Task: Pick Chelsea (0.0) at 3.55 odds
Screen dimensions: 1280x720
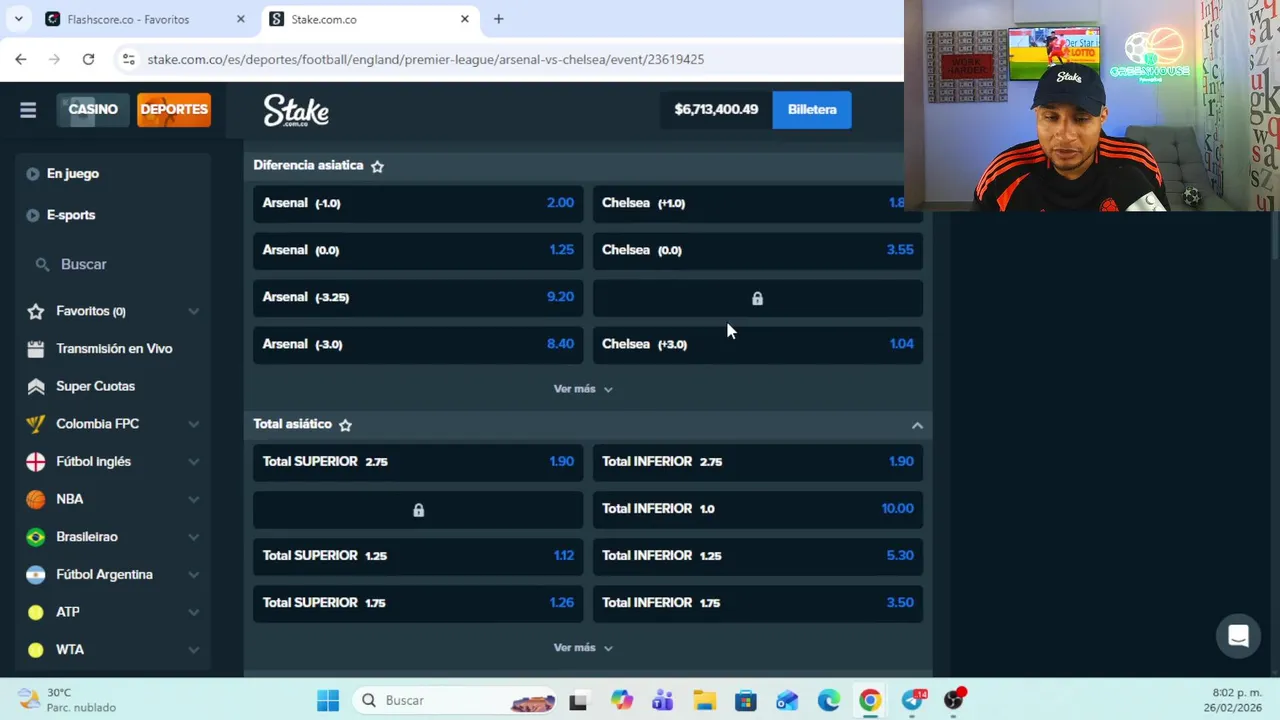Action: pos(758,250)
